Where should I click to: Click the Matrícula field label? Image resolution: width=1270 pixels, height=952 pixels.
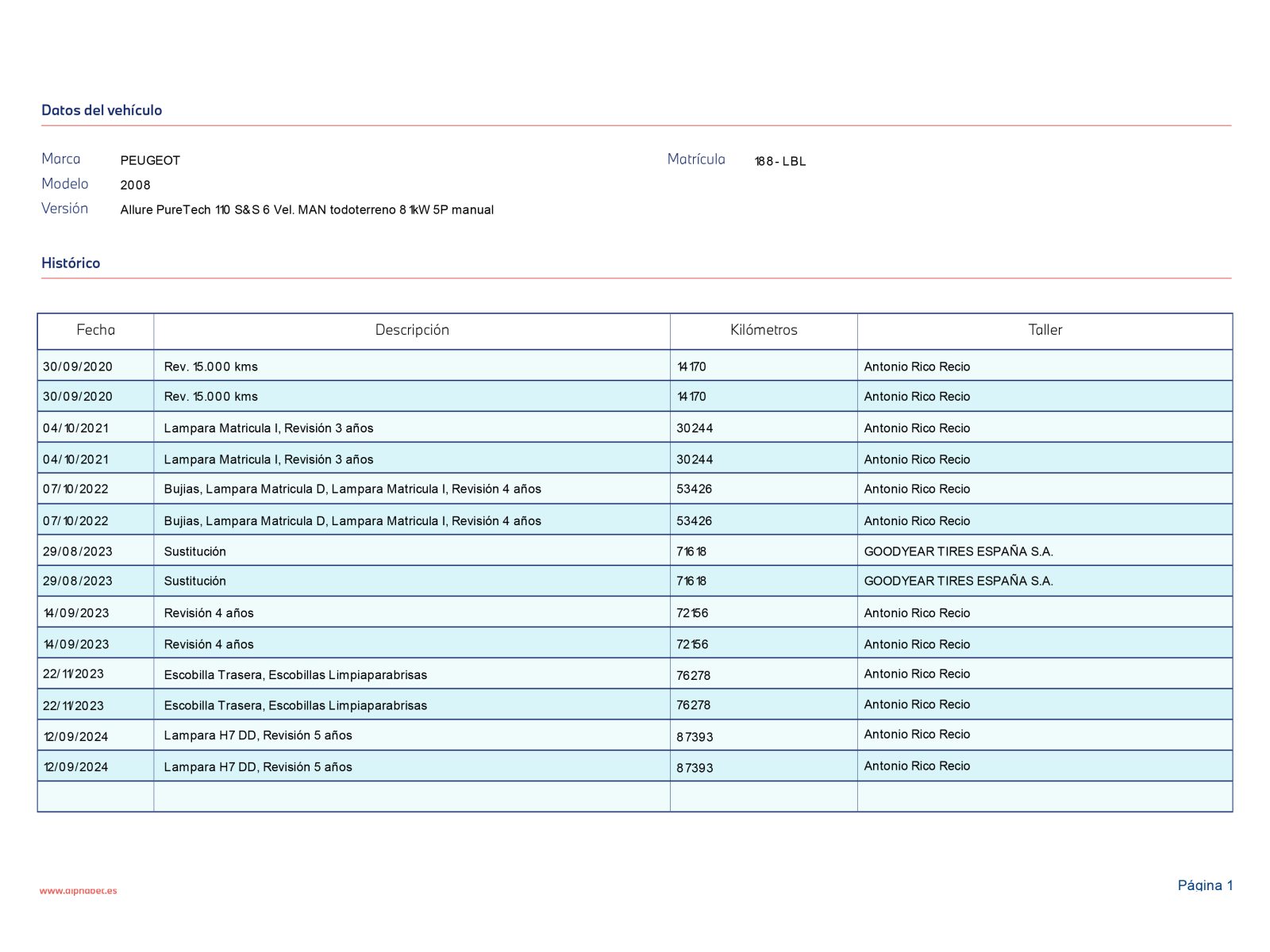click(696, 159)
